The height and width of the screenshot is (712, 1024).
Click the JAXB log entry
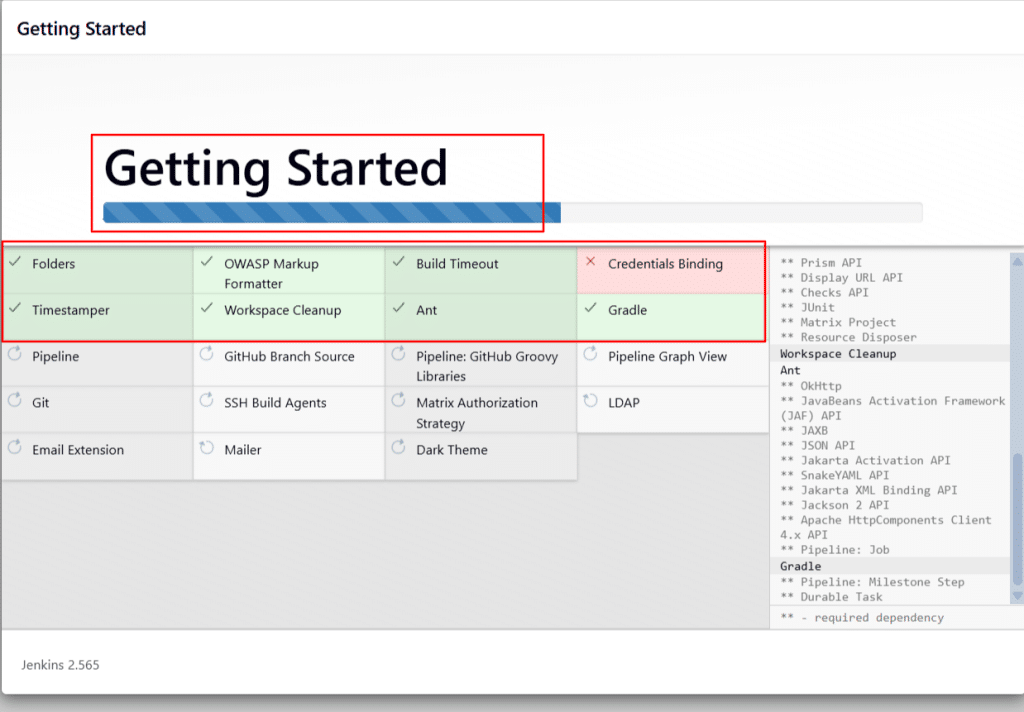click(804, 430)
